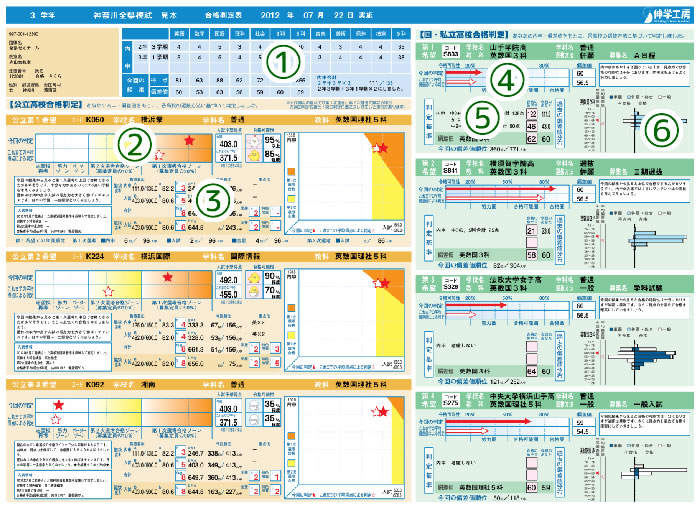Click the recruitment name A日程
Viewport: 700px width, 508px height.
tap(645, 55)
